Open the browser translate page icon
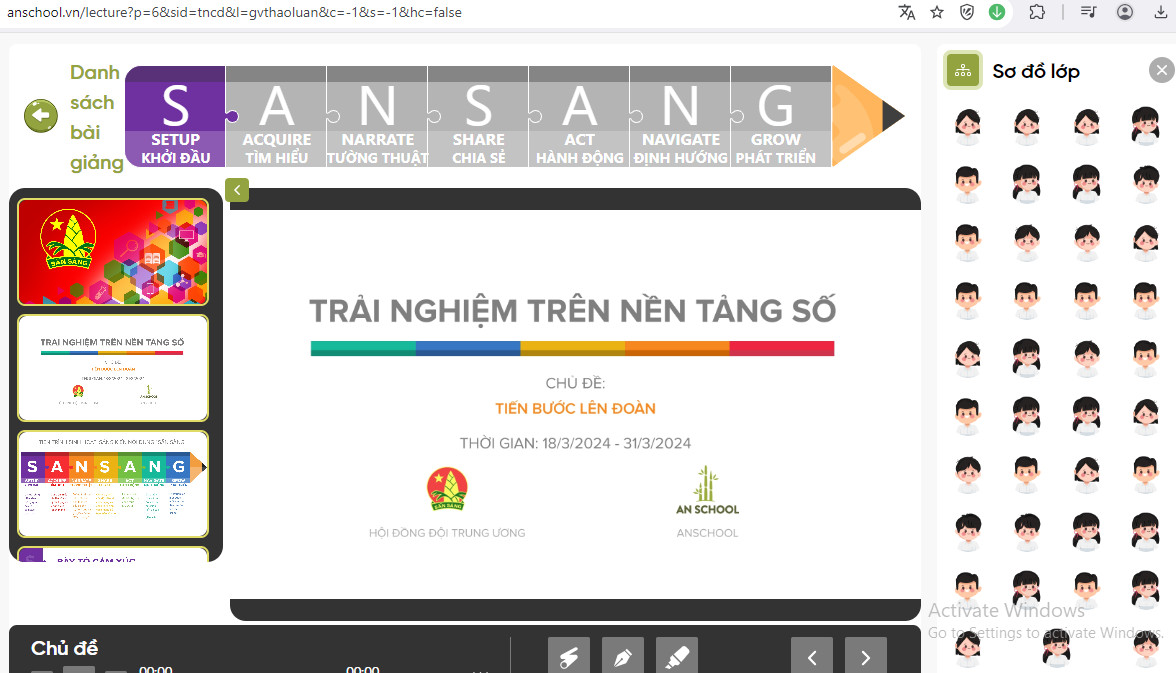1176x673 pixels. [907, 12]
